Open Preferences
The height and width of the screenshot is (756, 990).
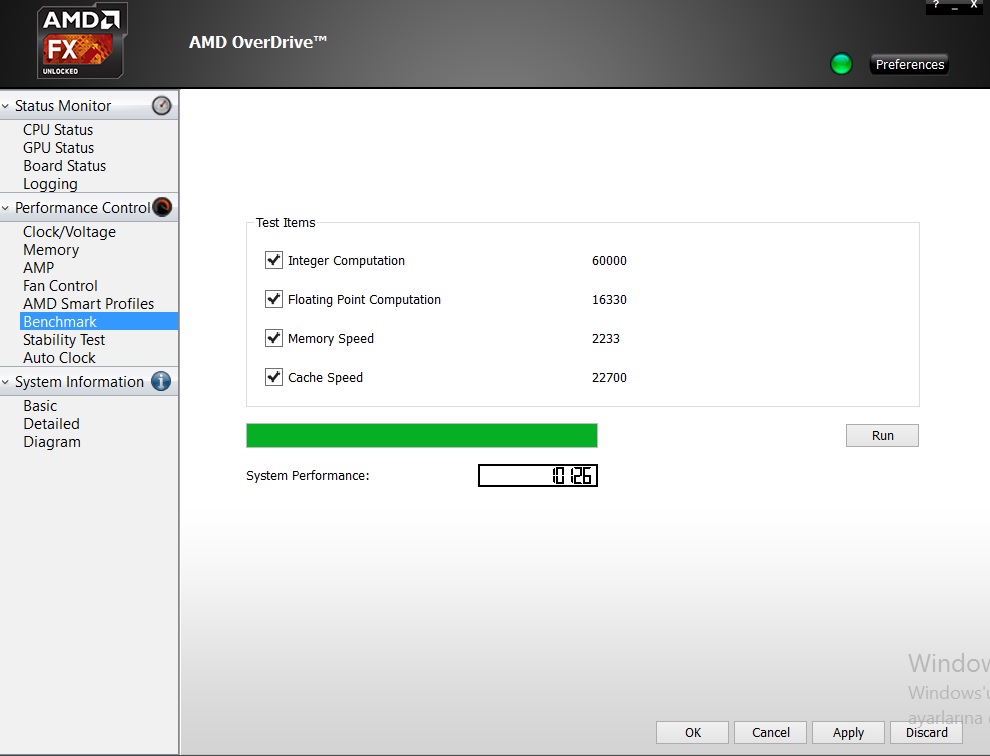909,64
